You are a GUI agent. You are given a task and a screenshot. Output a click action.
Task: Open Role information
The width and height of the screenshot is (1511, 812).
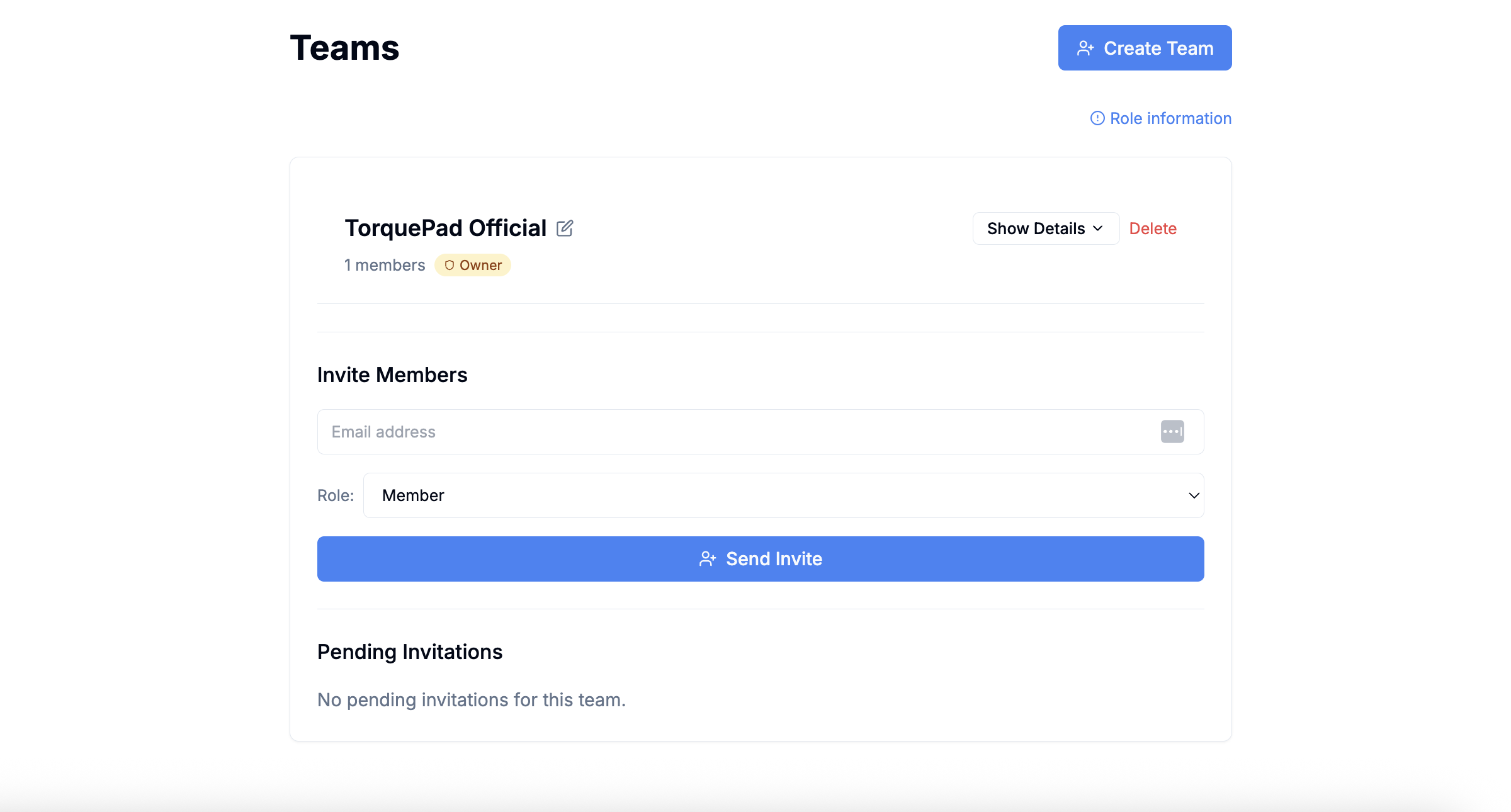1170,118
